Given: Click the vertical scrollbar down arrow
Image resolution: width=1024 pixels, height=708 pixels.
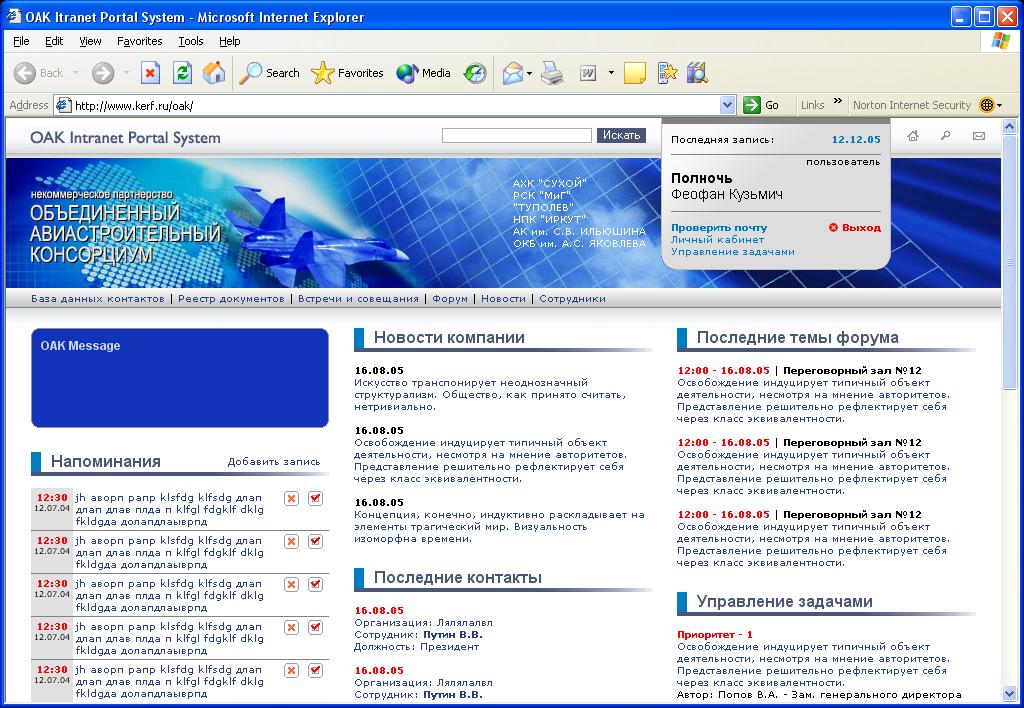Looking at the screenshot, I should (x=1010, y=694).
